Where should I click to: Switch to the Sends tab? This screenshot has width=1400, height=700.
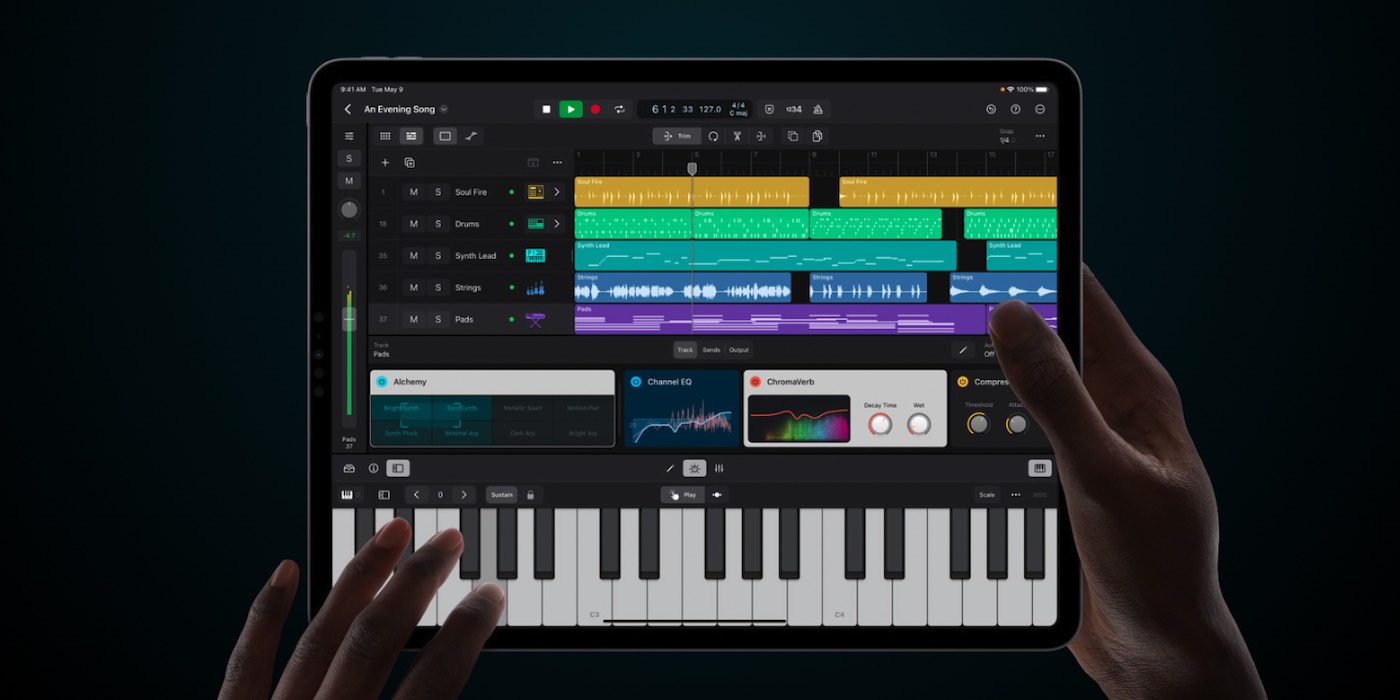coord(712,349)
